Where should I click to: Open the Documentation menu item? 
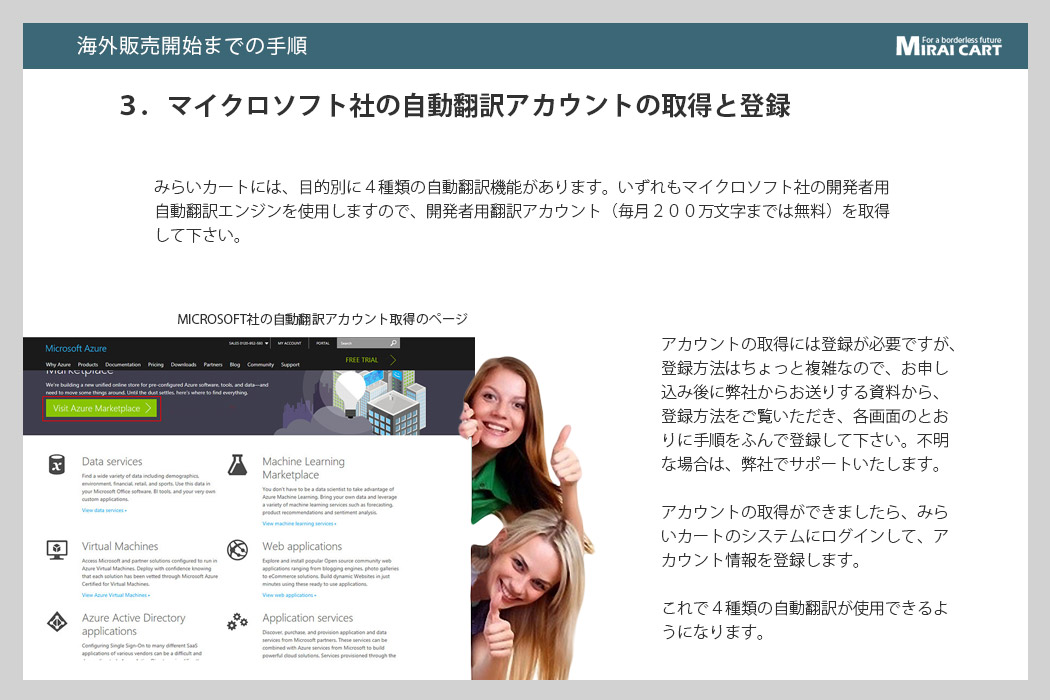pos(123,364)
